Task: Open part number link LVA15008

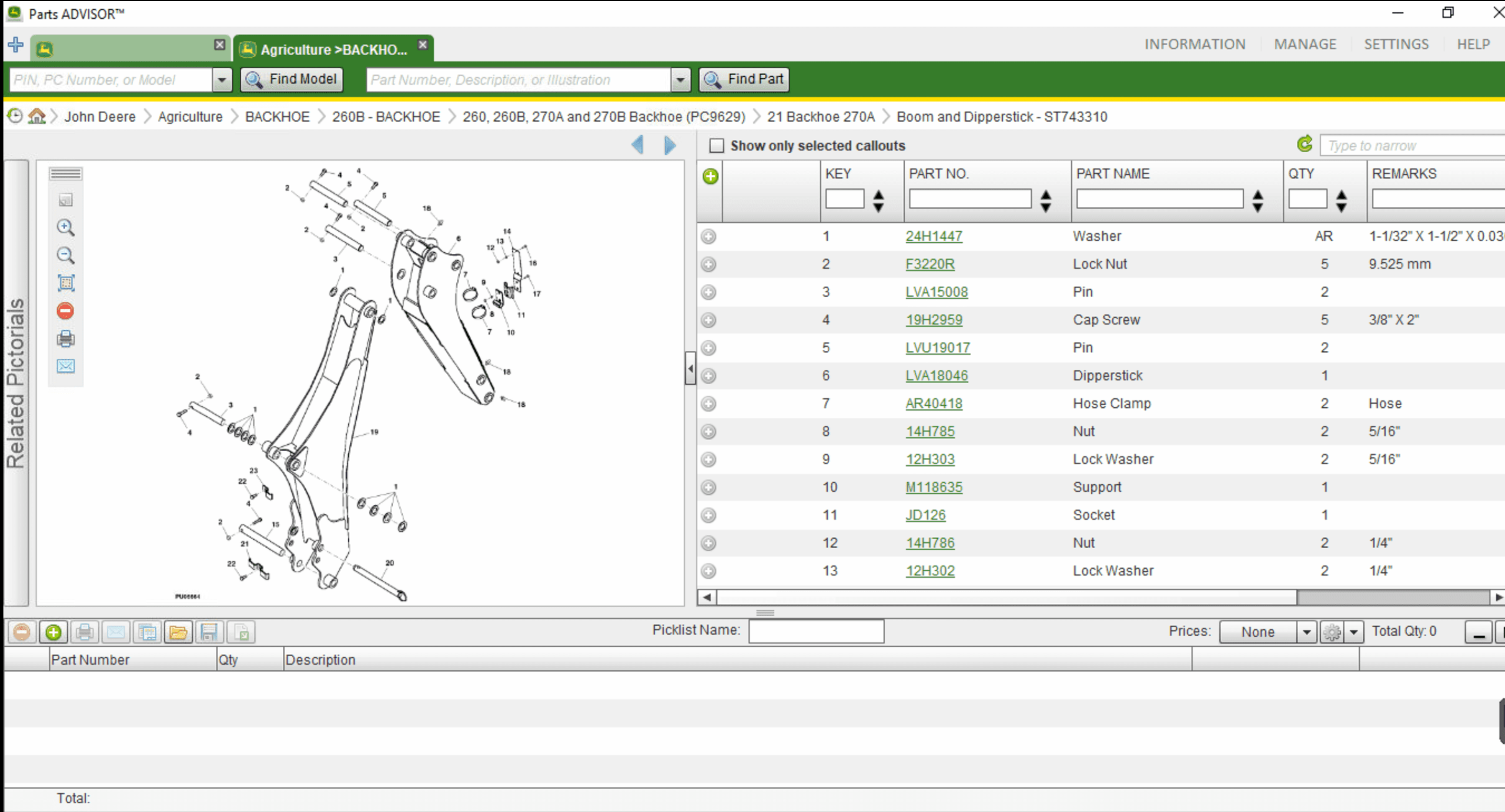Action: (x=937, y=292)
